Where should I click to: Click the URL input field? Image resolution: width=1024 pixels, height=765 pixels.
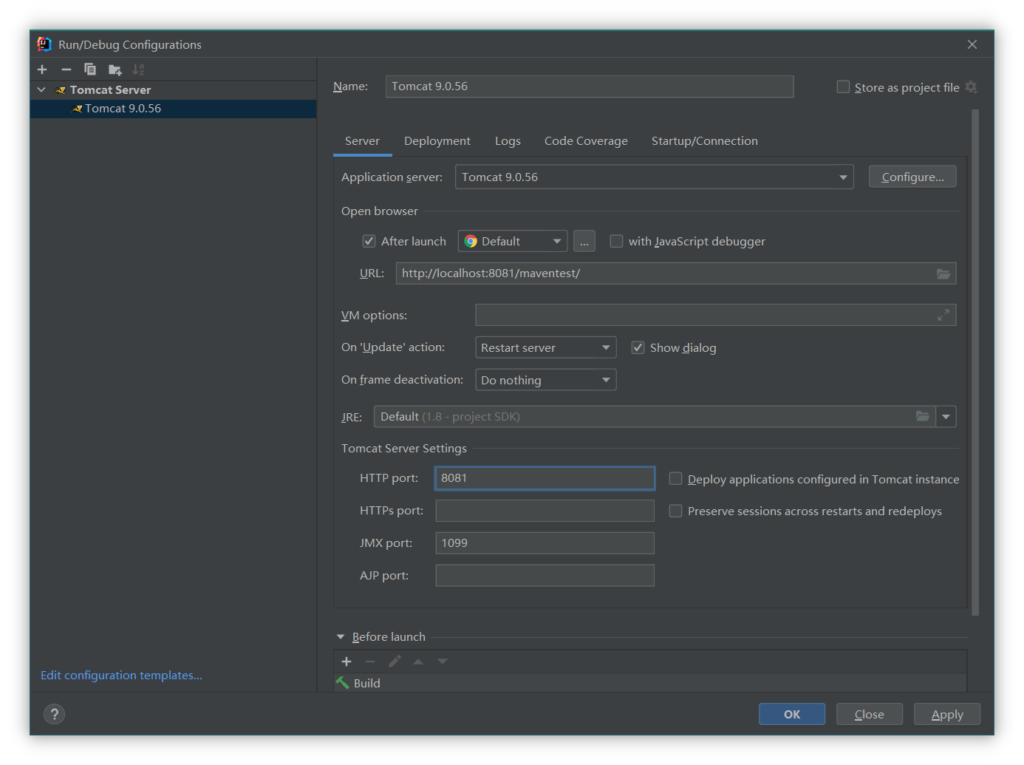[x=675, y=274]
